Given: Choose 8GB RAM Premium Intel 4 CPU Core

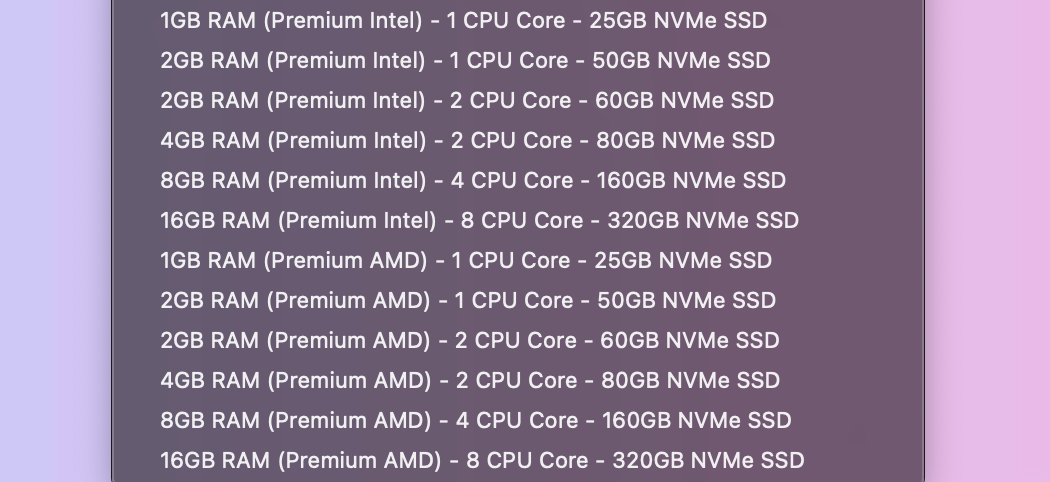Looking at the screenshot, I should 473,180.
